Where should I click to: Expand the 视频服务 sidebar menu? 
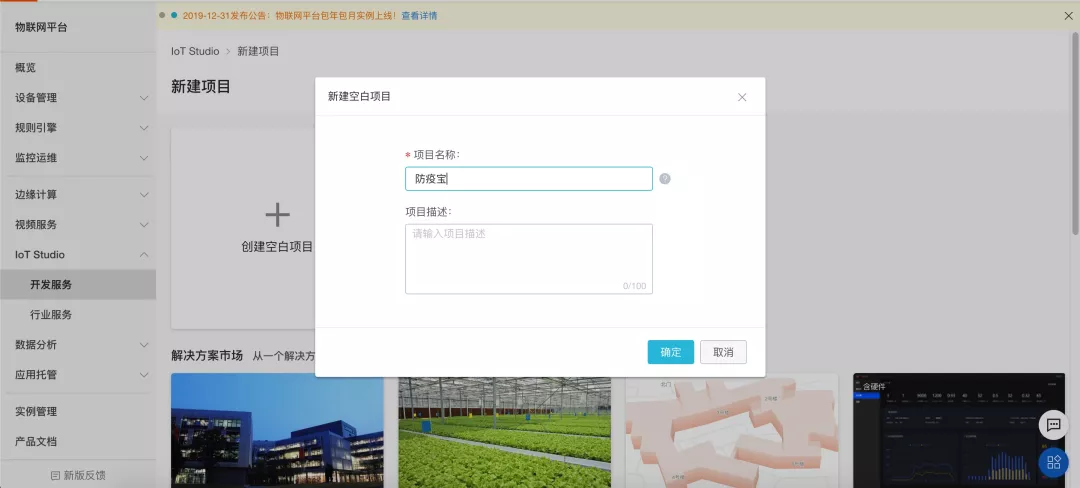click(x=78, y=224)
